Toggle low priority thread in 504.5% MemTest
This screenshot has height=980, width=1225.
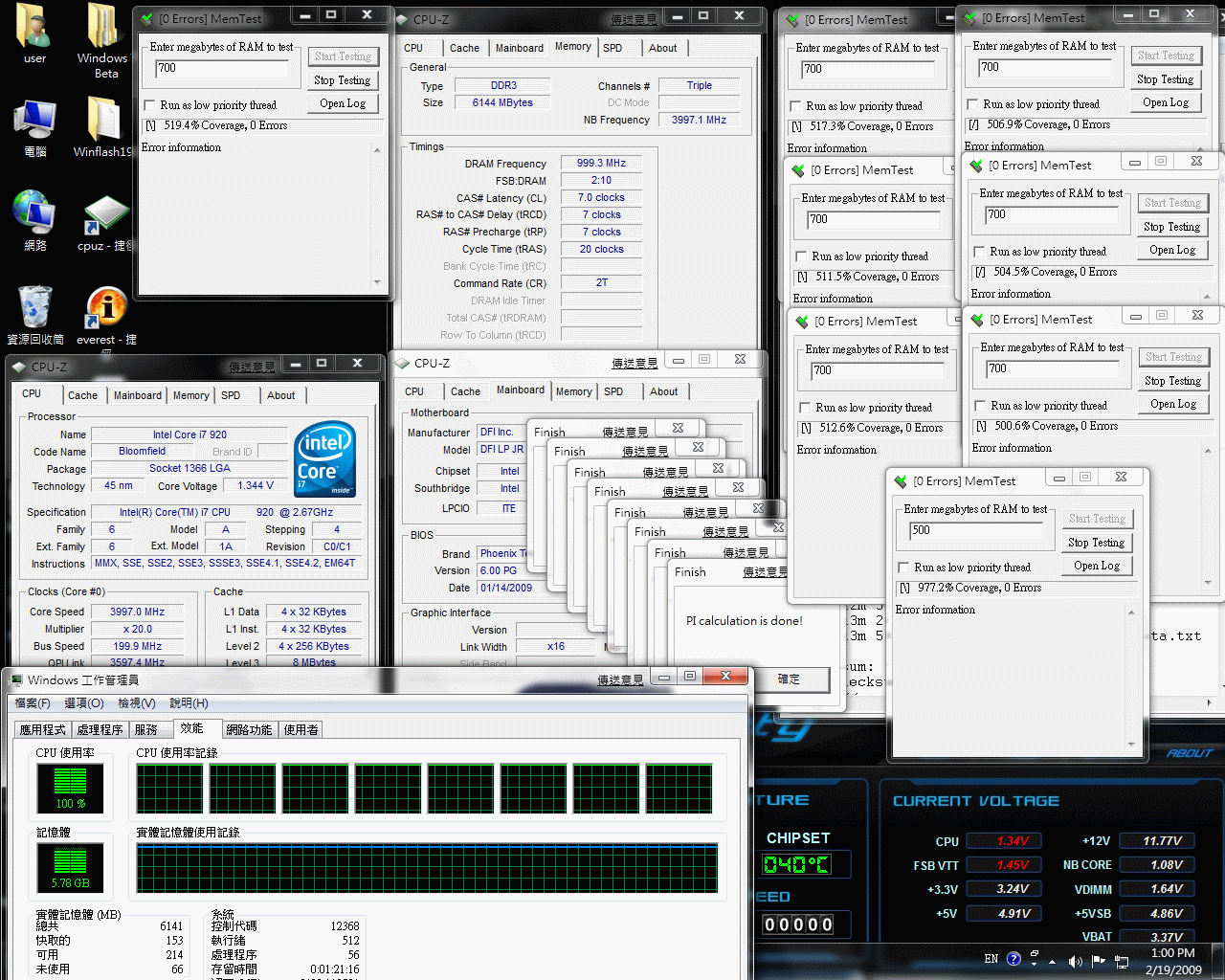(x=979, y=252)
